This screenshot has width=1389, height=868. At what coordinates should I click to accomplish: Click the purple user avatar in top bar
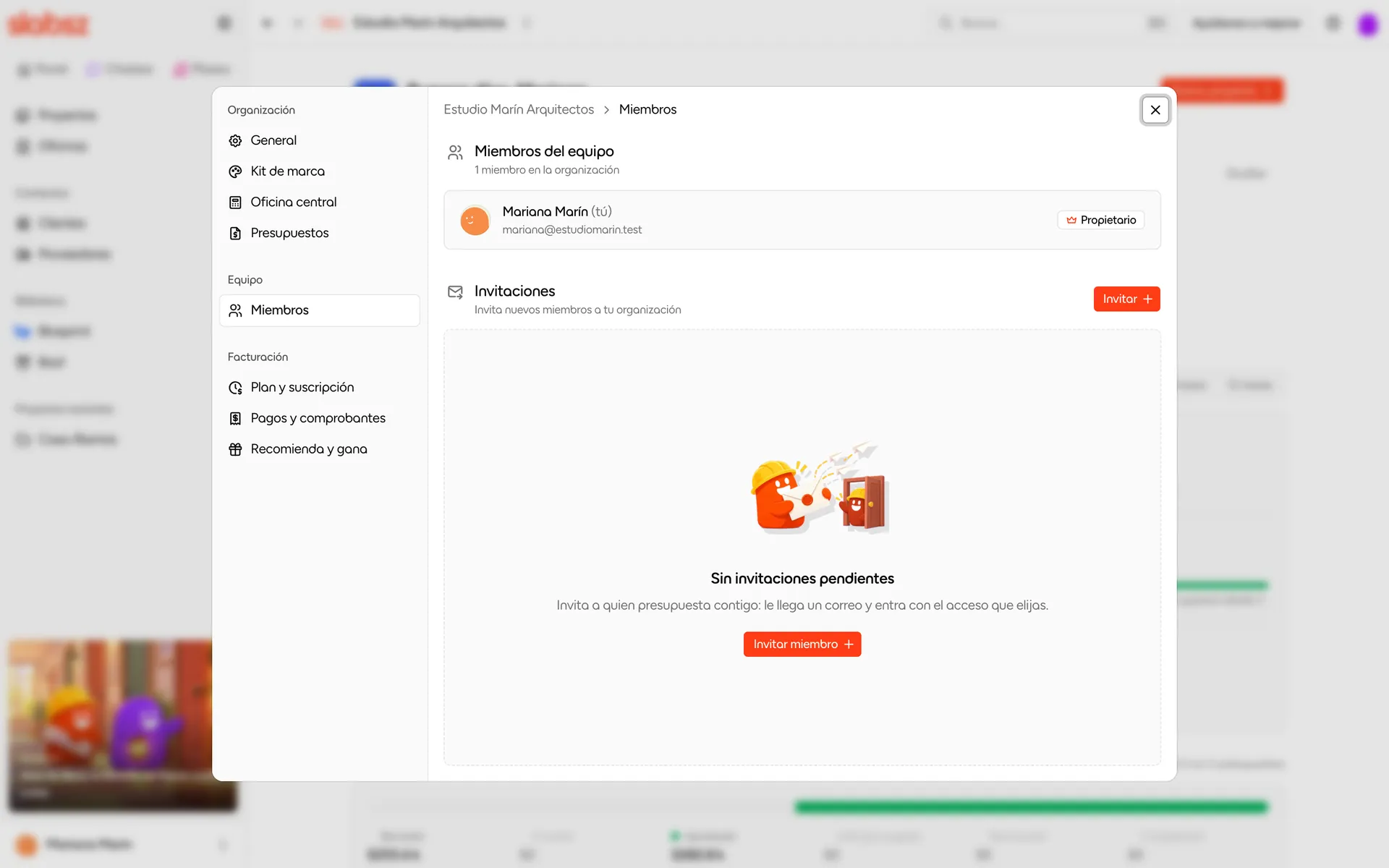pyautogui.click(x=1367, y=24)
